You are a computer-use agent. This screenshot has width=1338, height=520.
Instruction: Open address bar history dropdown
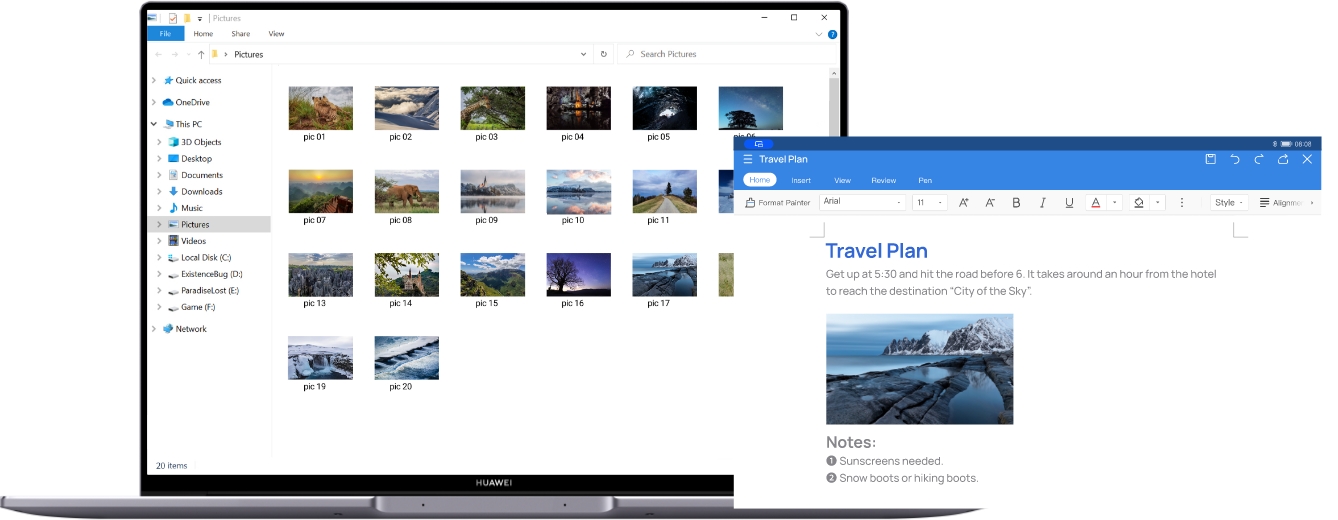coord(584,54)
